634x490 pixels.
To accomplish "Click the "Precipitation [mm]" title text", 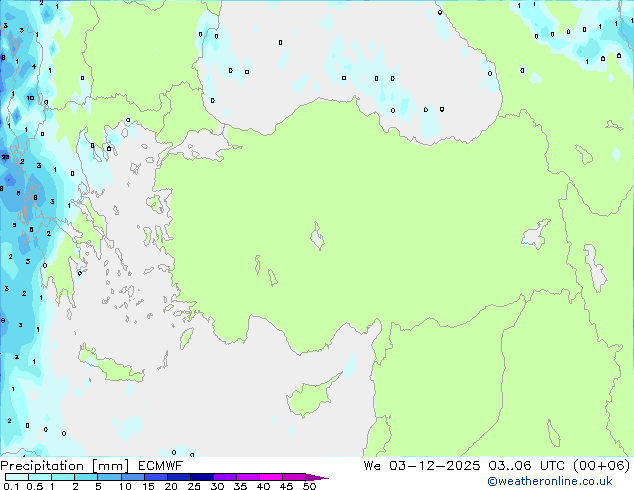I will pos(65,466).
